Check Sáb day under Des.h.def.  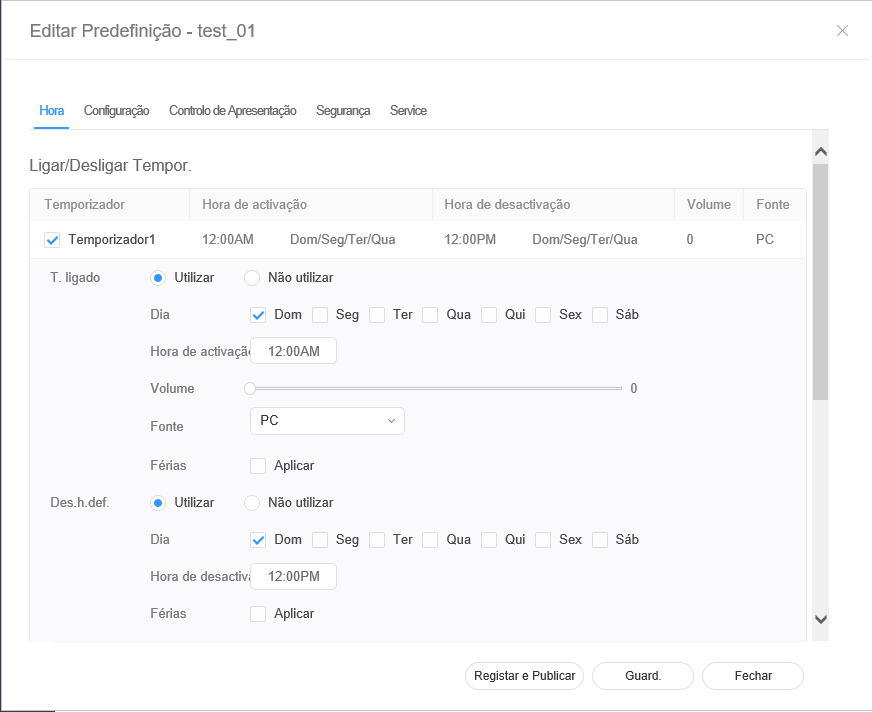pos(600,540)
